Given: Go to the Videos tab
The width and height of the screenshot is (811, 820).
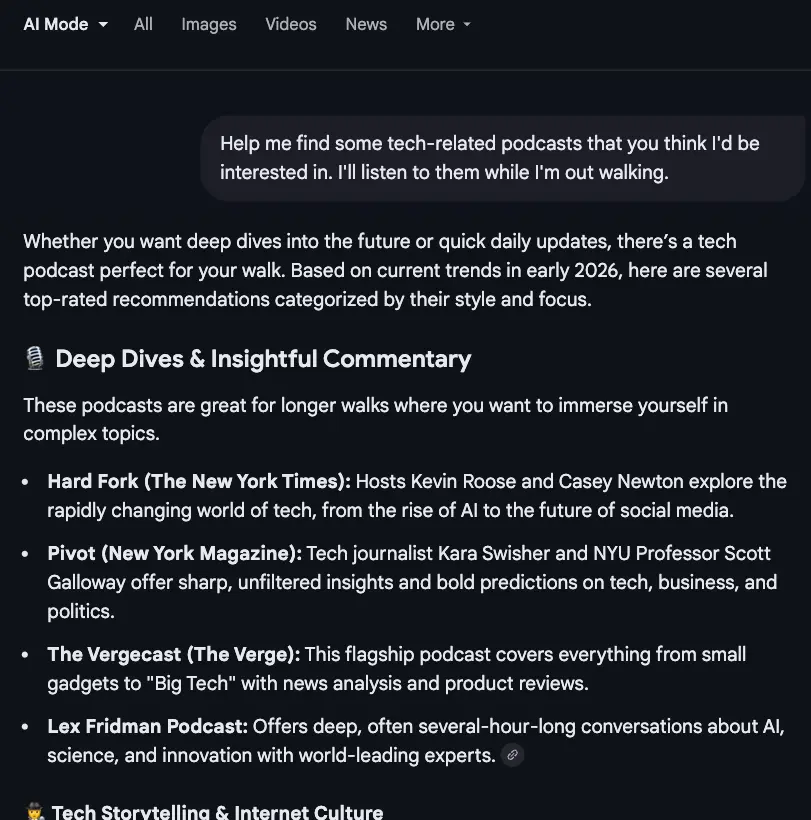Looking at the screenshot, I should [x=291, y=24].
